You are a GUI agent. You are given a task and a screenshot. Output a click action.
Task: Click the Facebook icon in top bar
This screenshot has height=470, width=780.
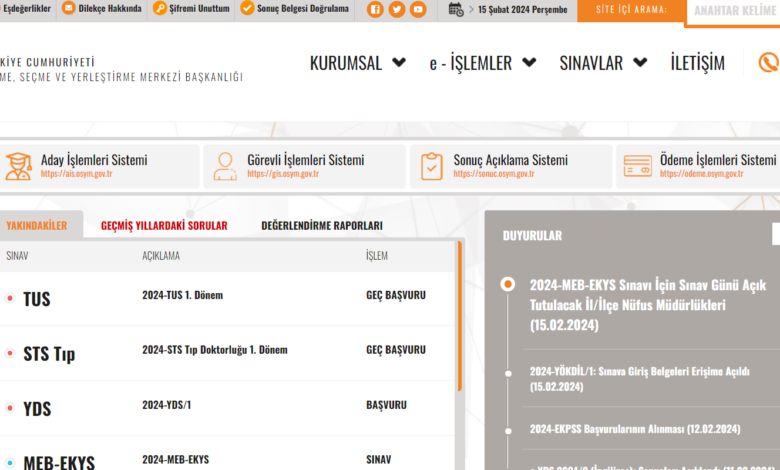(x=375, y=10)
